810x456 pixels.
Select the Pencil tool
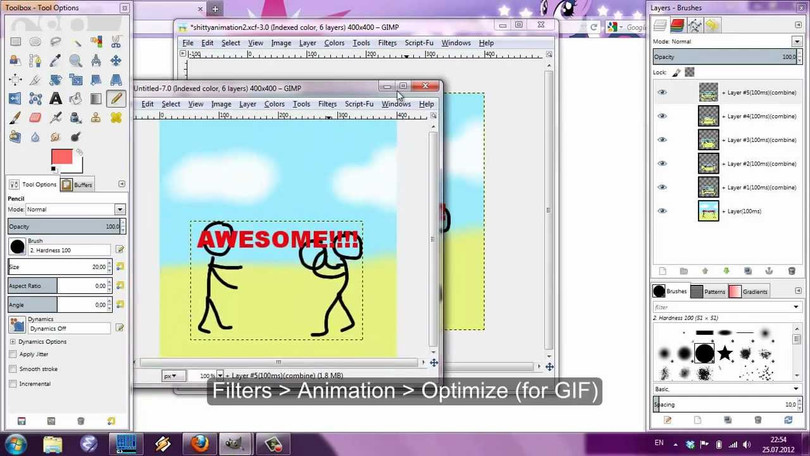point(115,98)
